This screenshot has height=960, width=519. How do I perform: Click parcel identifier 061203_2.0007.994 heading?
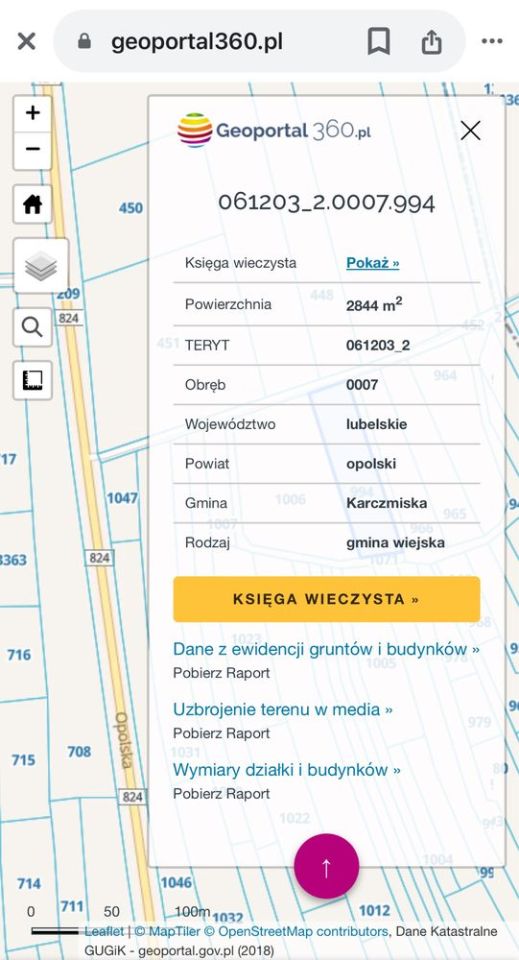click(326, 203)
